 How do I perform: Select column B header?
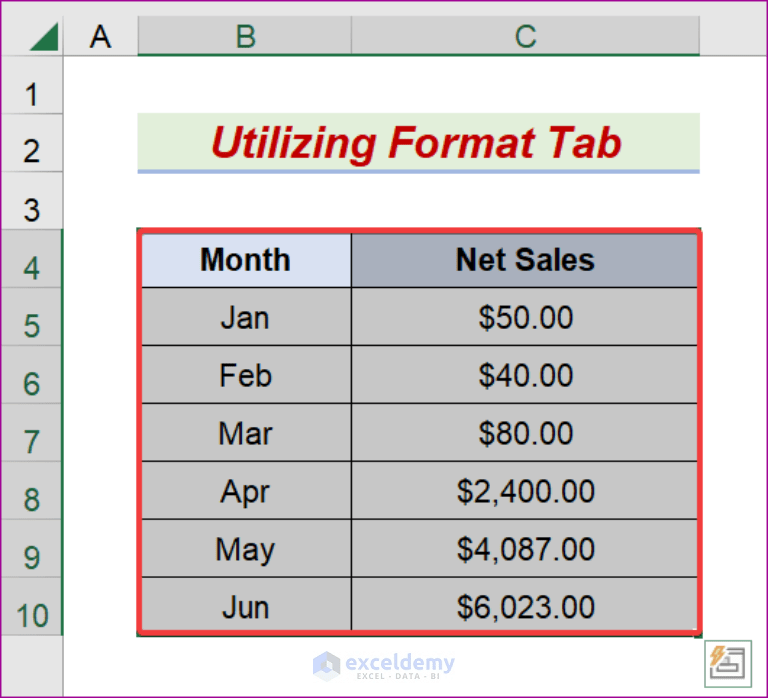coord(245,36)
